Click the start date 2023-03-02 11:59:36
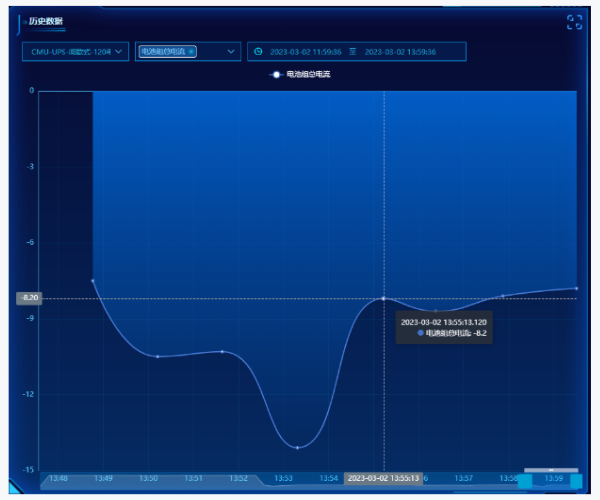 point(305,51)
